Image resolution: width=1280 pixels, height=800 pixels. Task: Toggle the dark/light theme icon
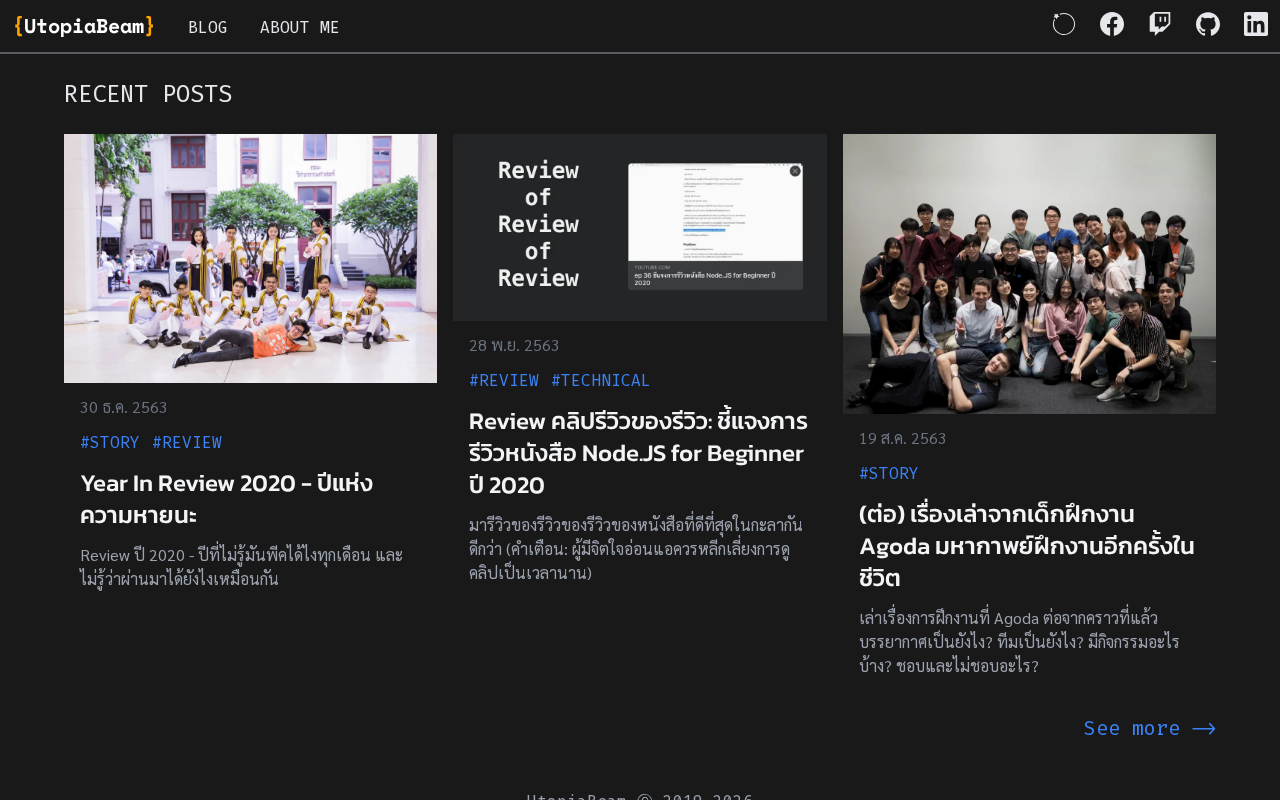click(x=1064, y=24)
